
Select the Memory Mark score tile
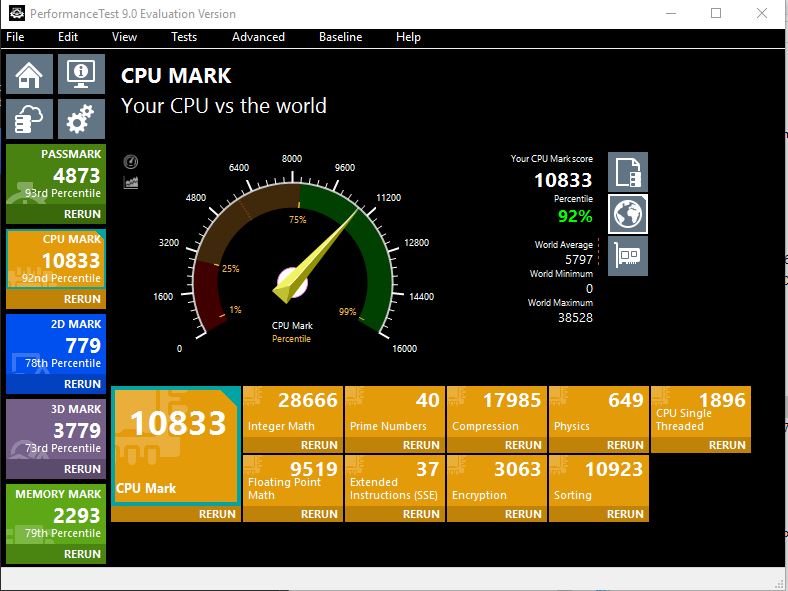pyautogui.click(x=56, y=515)
